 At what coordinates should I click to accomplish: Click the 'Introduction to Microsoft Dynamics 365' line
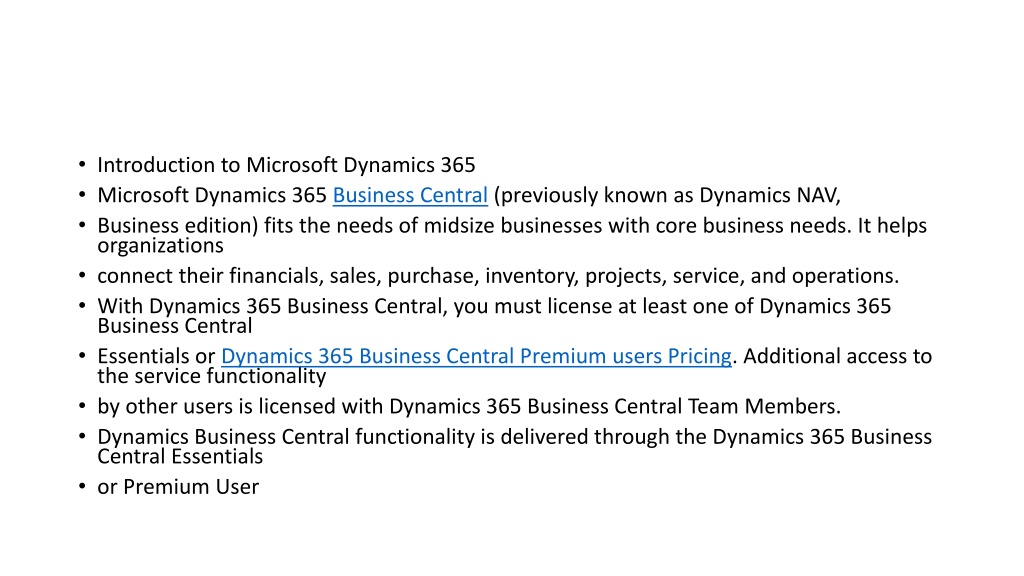[x=286, y=165]
